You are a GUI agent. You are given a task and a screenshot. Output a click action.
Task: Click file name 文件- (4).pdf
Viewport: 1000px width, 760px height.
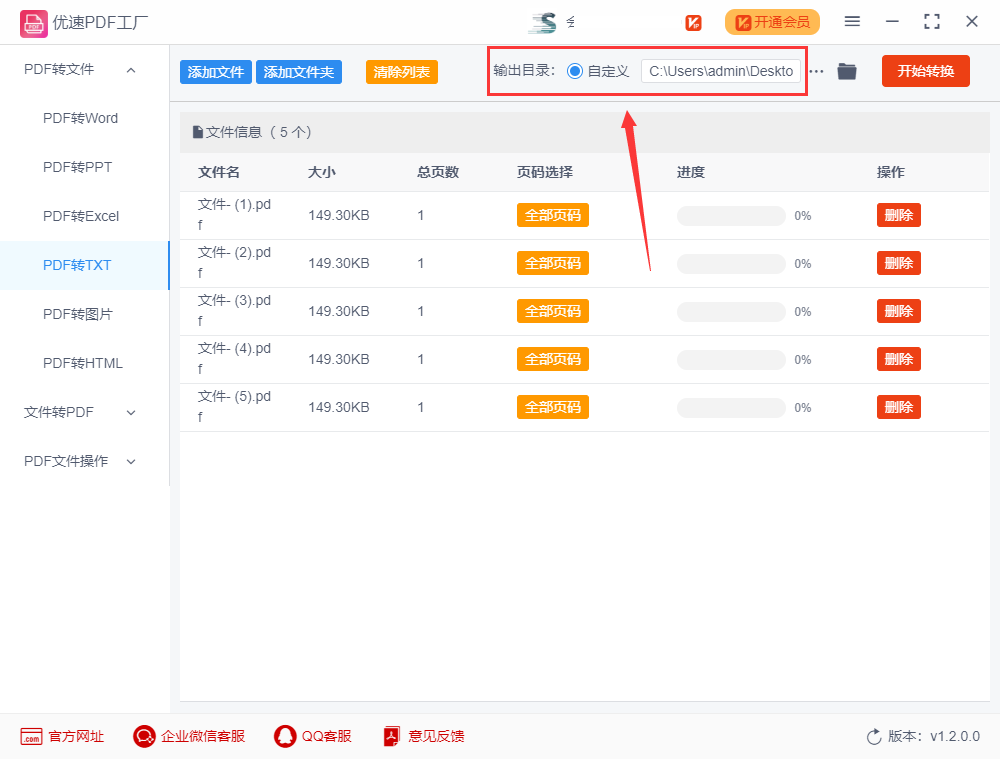point(234,358)
